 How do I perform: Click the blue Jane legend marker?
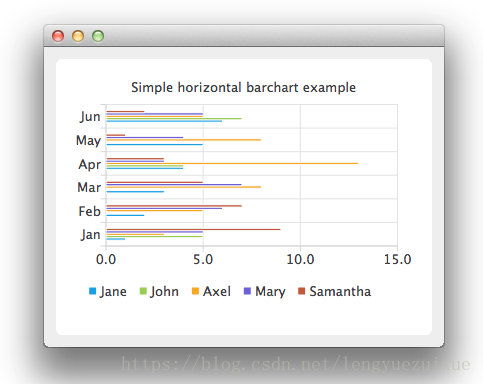(92, 291)
